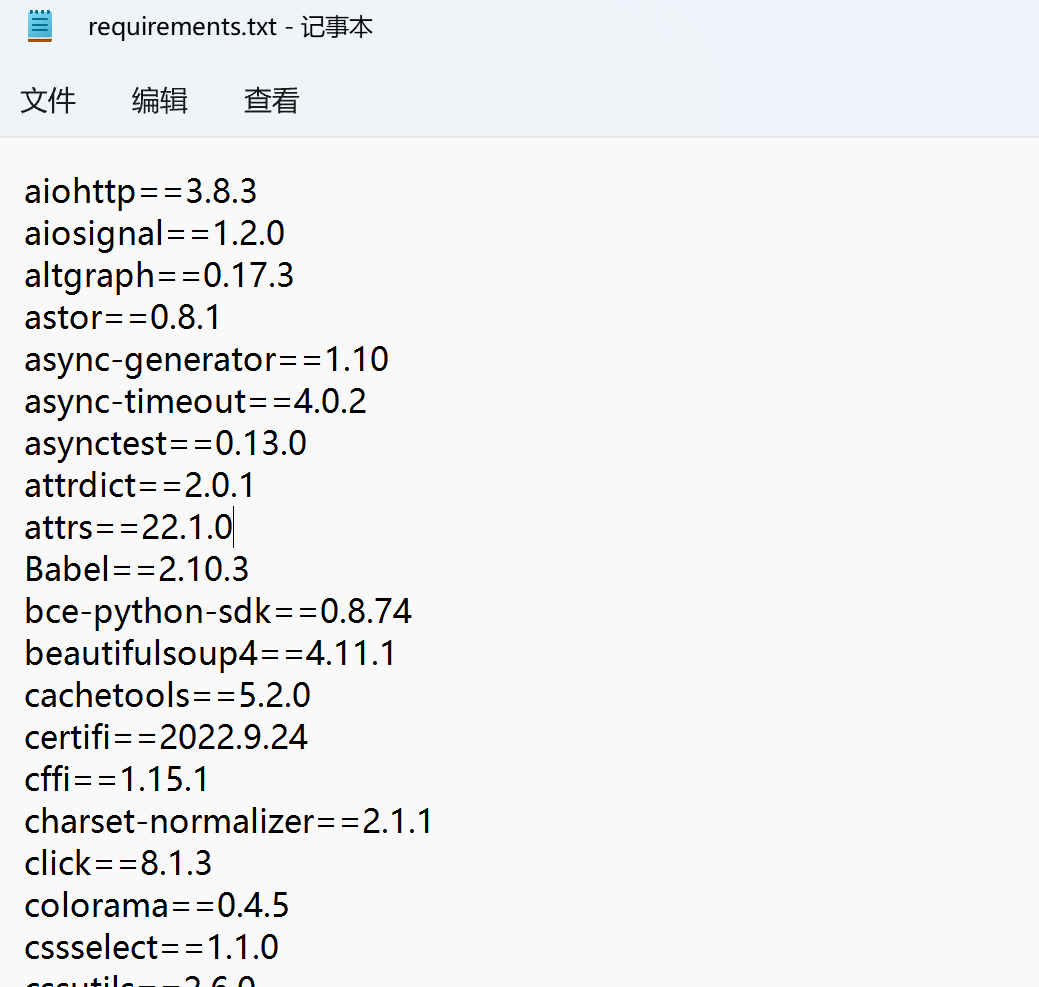Click the async-generator entry
The height and width of the screenshot is (987, 1039).
click(x=206, y=359)
